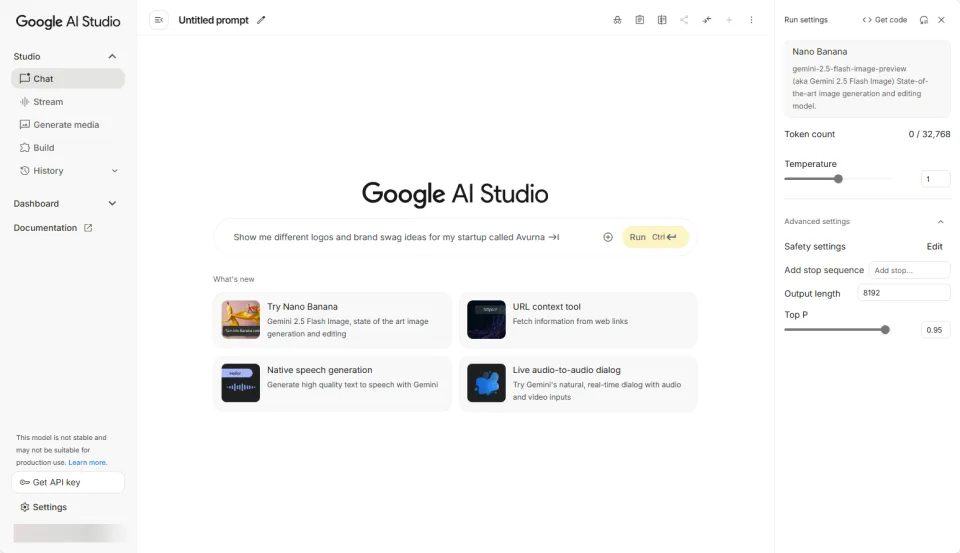This screenshot has height=553, width=960.
Task: Open Chat in the Studio sidebar
Action: pyautogui.click(x=68, y=78)
